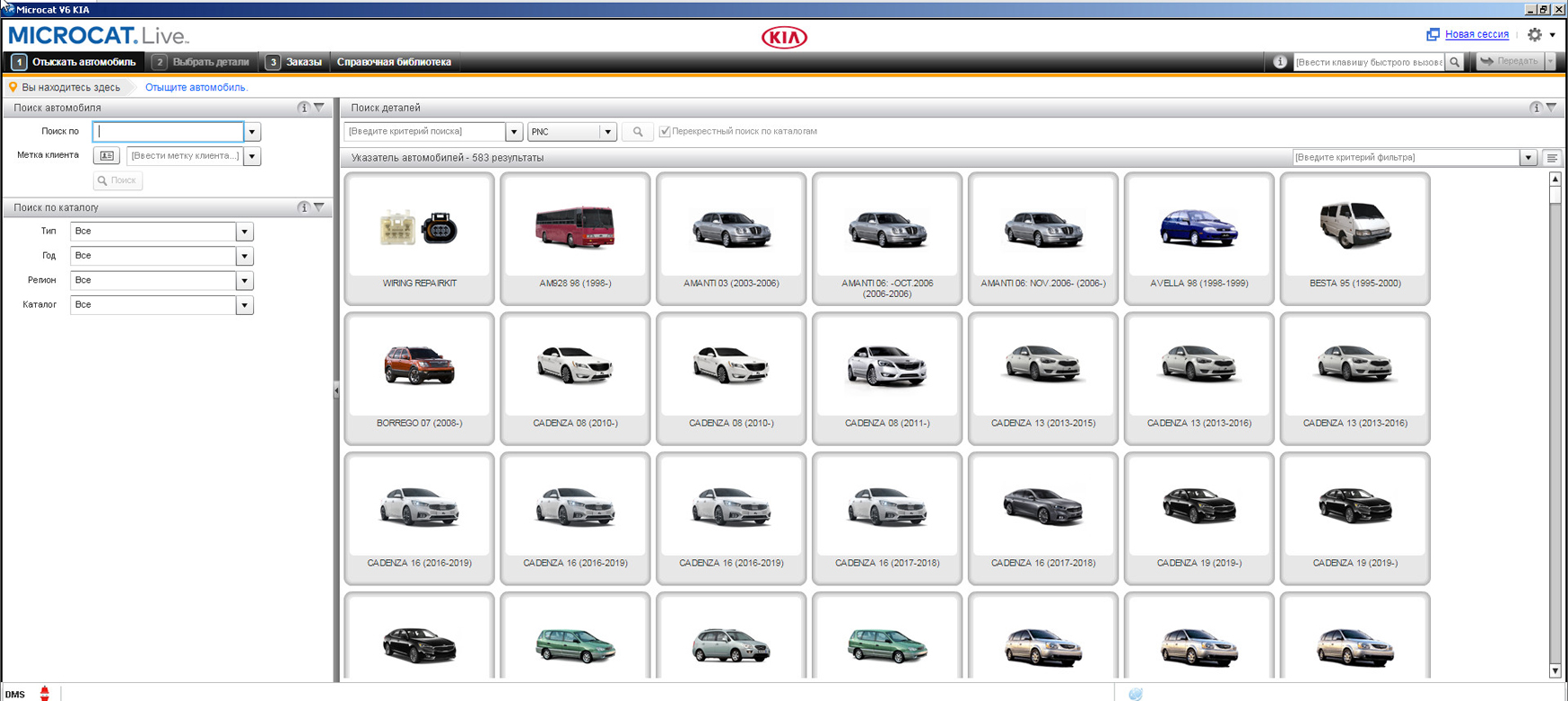Collapse the left sidebar splitter handle
Image resolution: width=1568 pixels, height=701 pixels.
(336, 390)
